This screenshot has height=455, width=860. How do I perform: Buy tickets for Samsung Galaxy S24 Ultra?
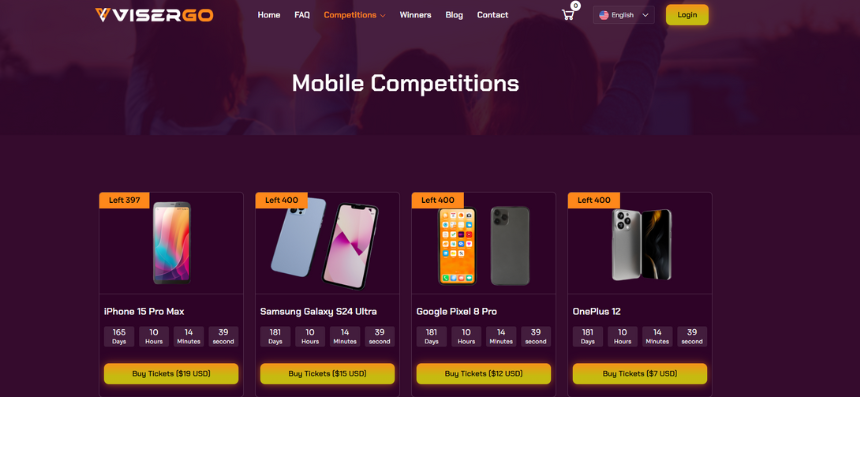(x=327, y=374)
